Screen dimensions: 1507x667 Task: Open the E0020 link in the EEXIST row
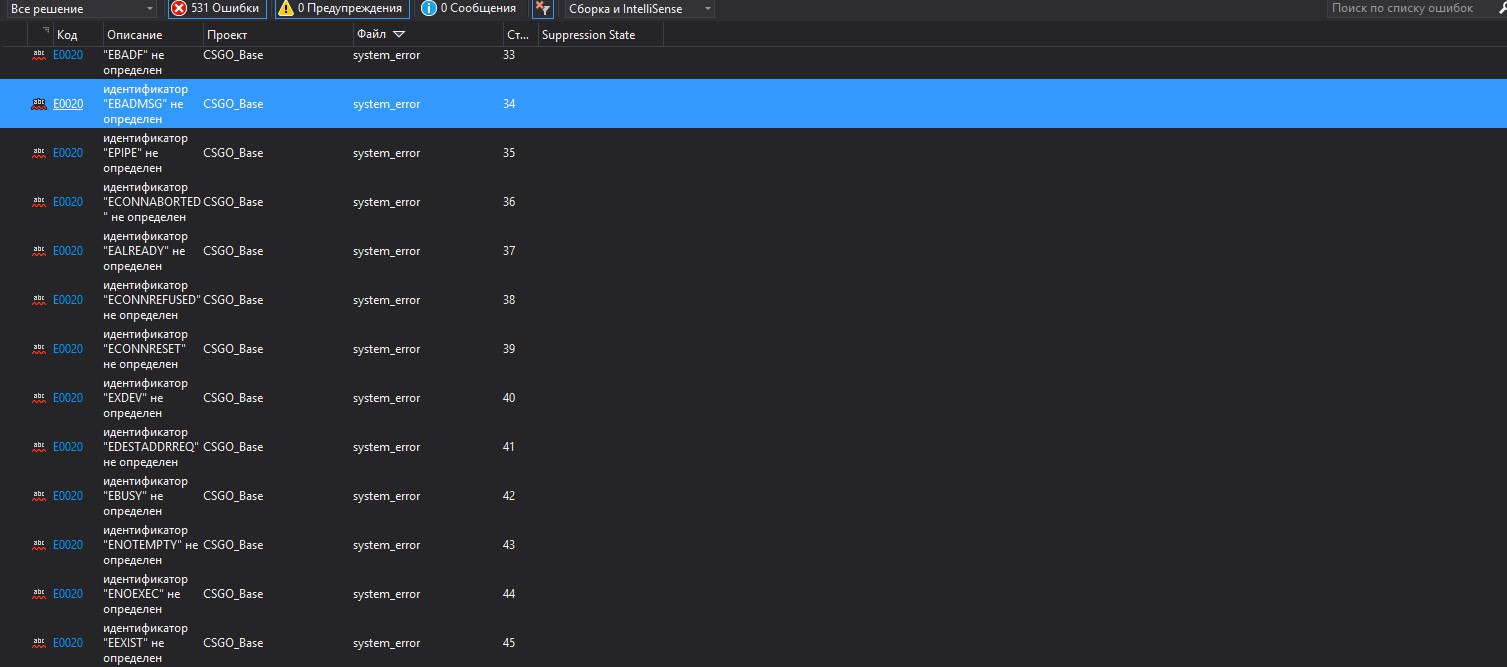pyautogui.click(x=68, y=643)
